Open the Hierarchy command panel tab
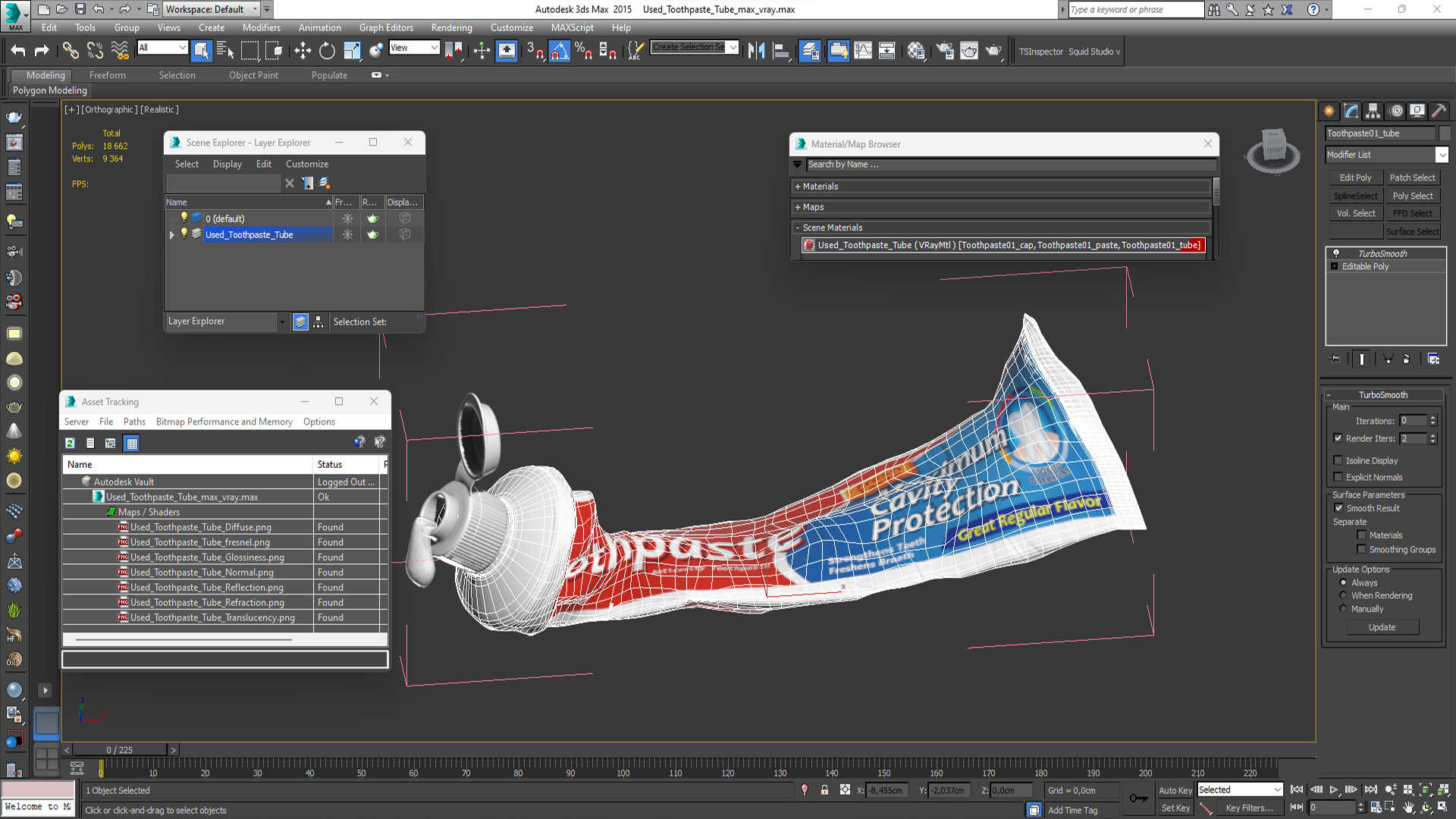The image size is (1456, 819). pos(1373,111)
